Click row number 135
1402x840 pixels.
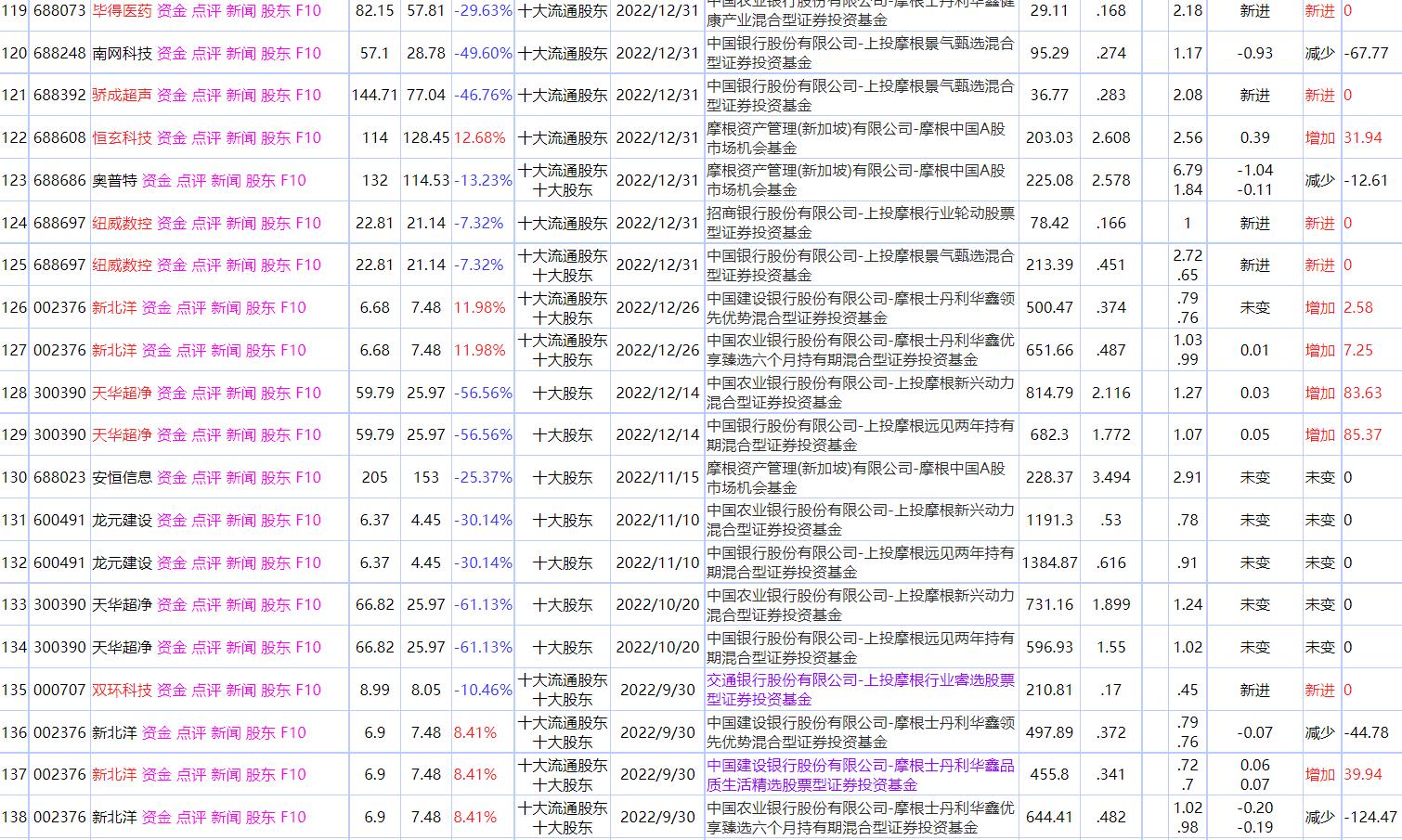(x=13, y=691)
